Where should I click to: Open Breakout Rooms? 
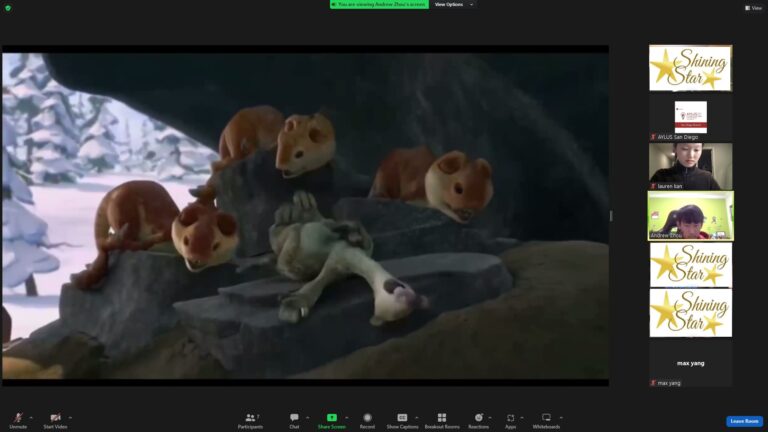click(442, 420)
